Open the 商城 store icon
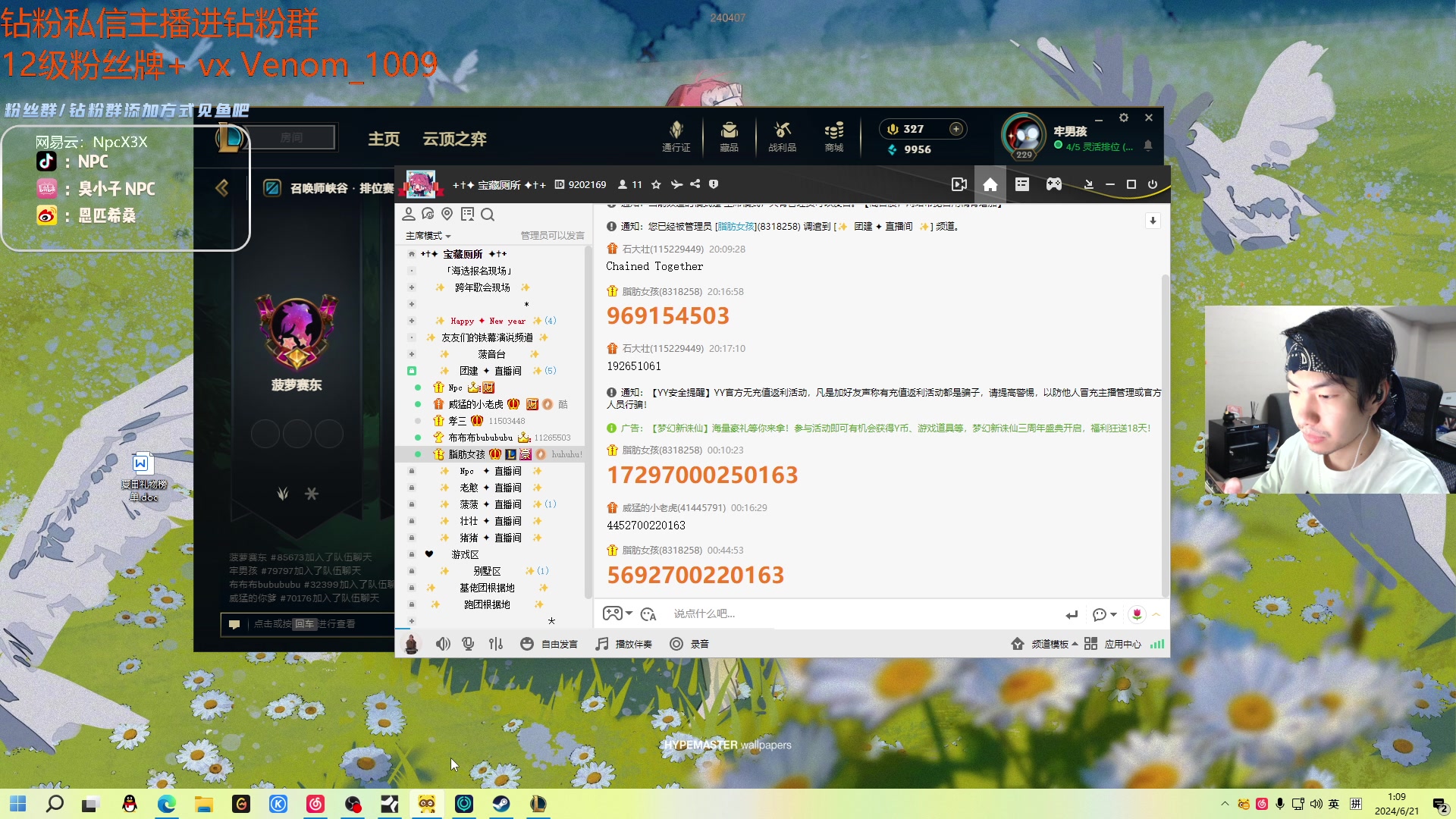This screenshot has width=1456, height=819. pyautogui.click(x=834, y=136)
